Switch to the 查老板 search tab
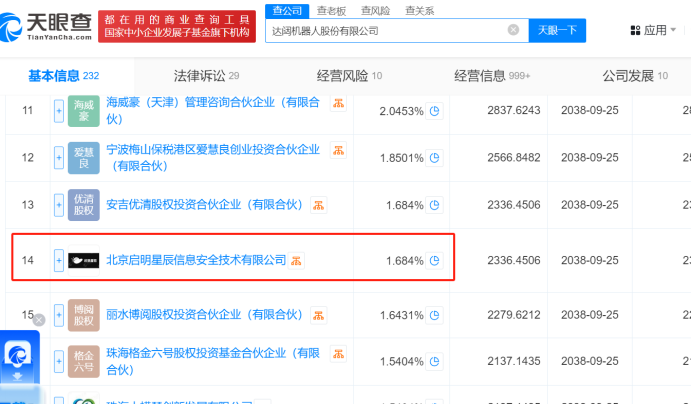The height and width of the screenshot is (404, 692). coord(331,11)
